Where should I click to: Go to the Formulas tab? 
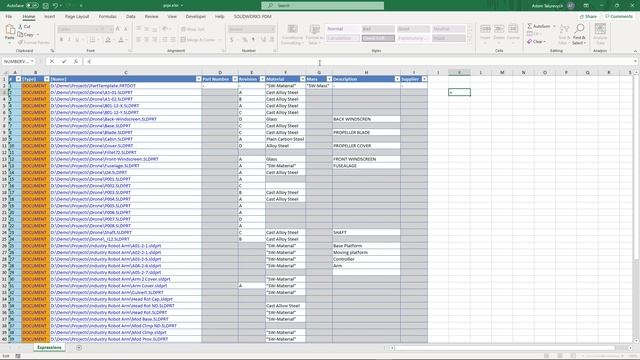tap(108, 16)
